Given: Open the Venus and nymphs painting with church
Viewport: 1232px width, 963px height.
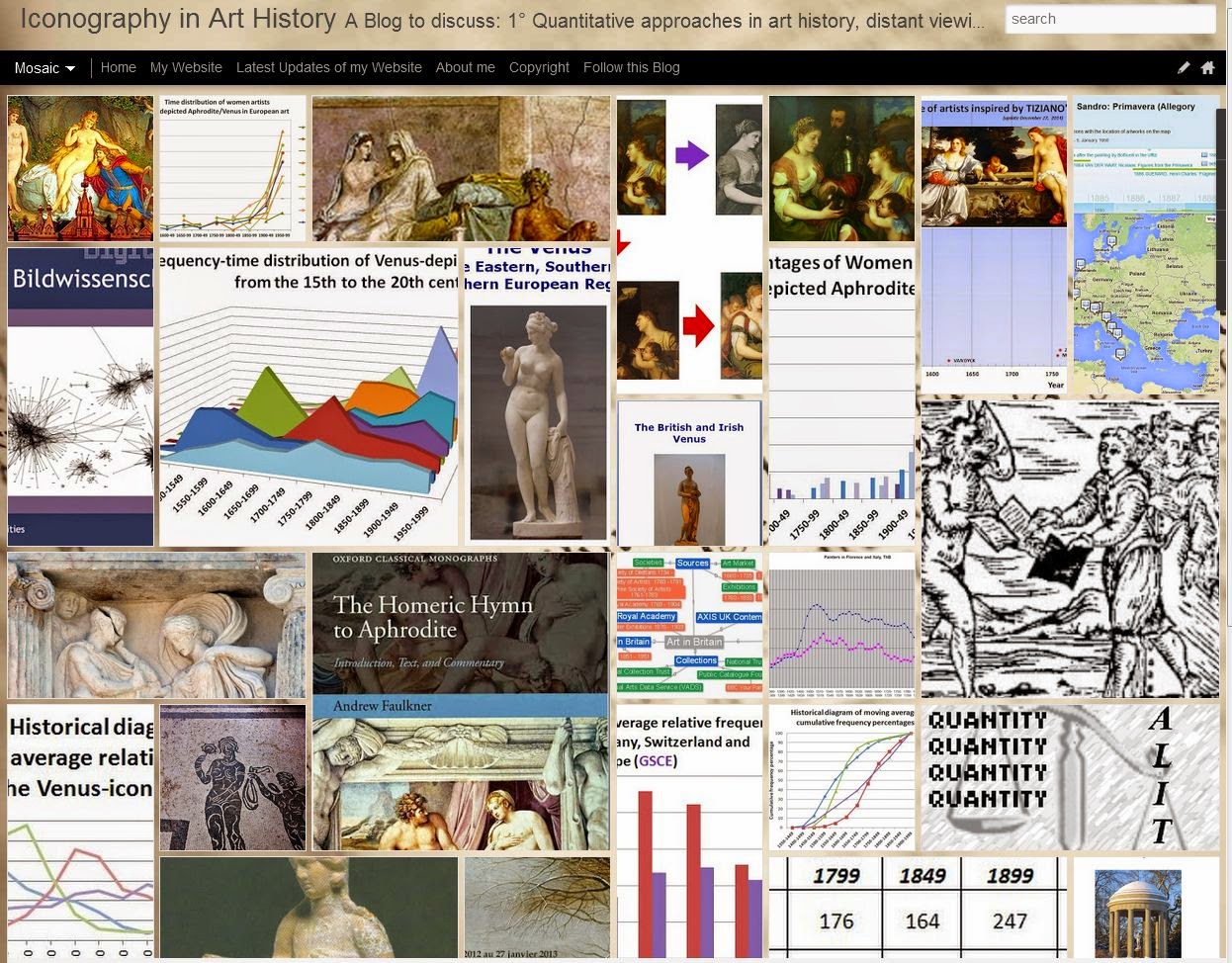Looking at the screenshot, I should click(80, 168).
